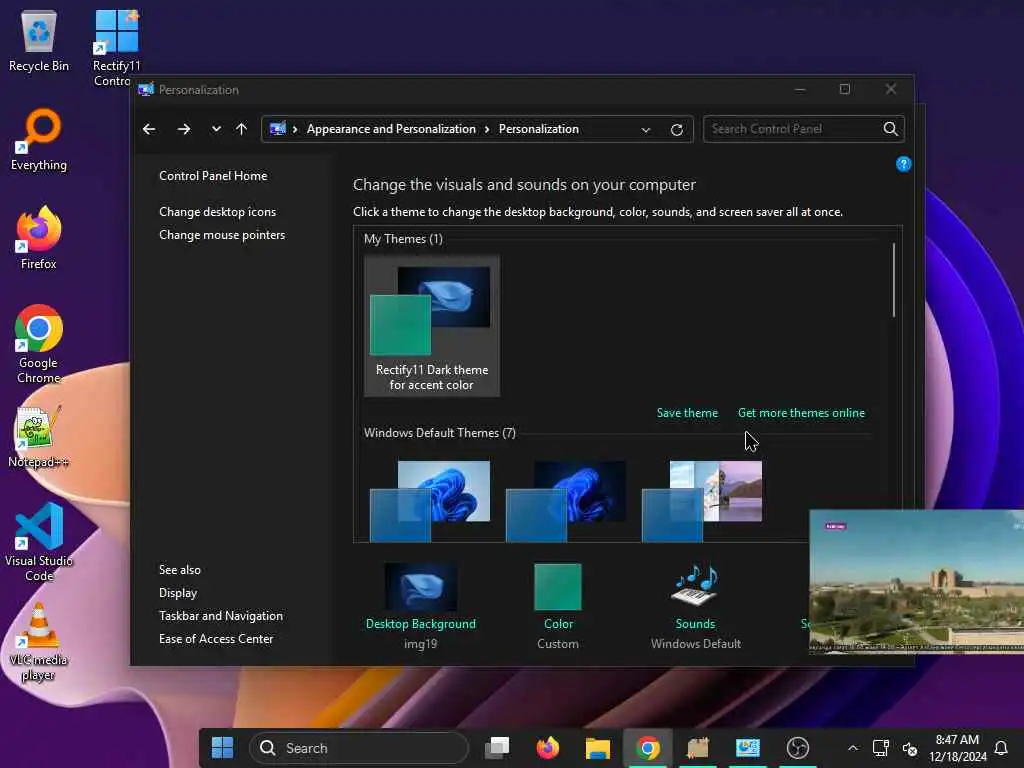Open the help question mark icon
The width and height of the screenshot is (1024, 768).
point(903,164)
